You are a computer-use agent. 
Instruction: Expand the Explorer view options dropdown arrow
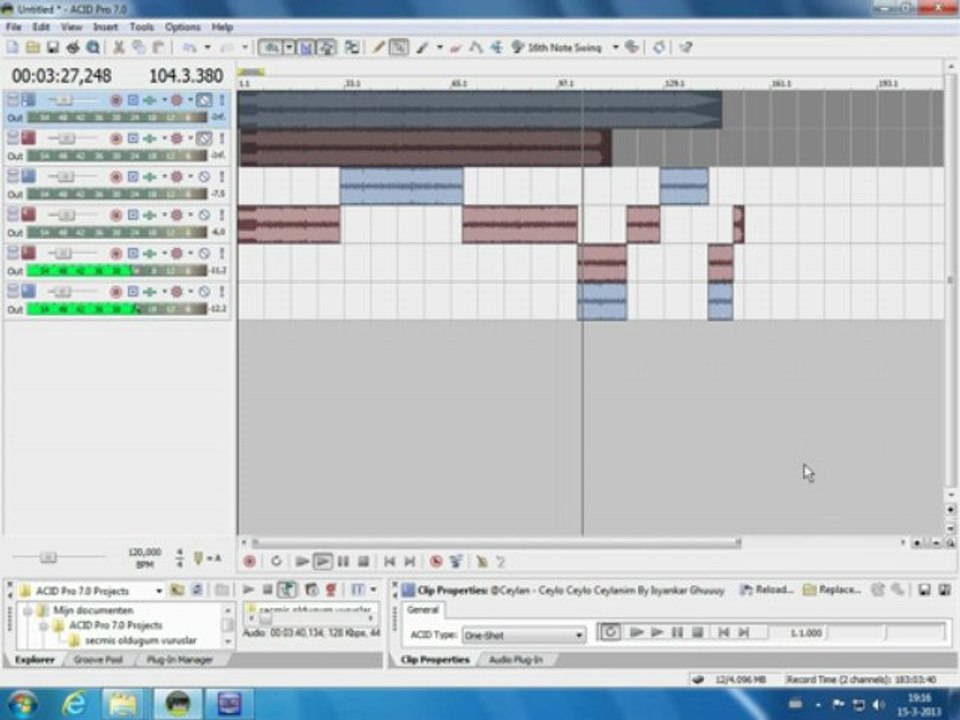pos(373,590)
